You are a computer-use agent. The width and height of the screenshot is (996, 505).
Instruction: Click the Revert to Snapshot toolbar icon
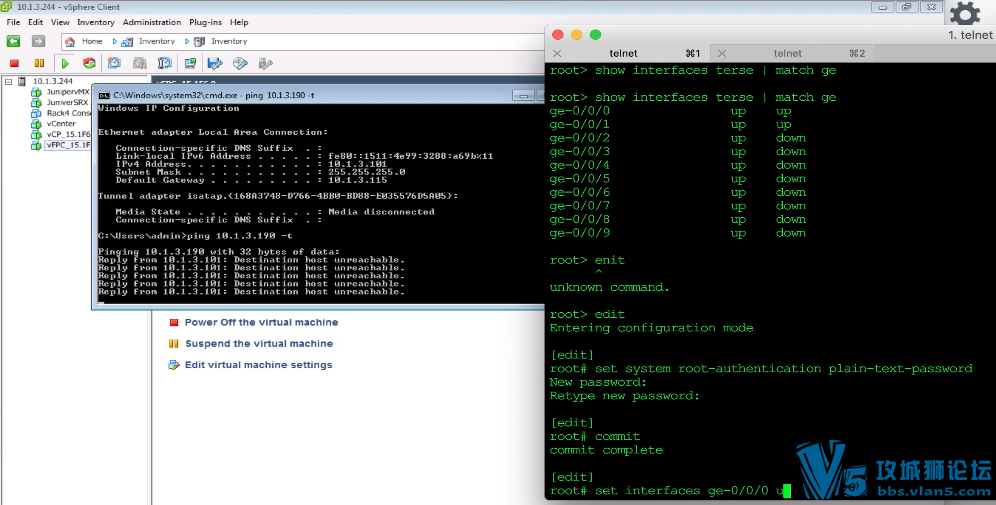point(140,63)
